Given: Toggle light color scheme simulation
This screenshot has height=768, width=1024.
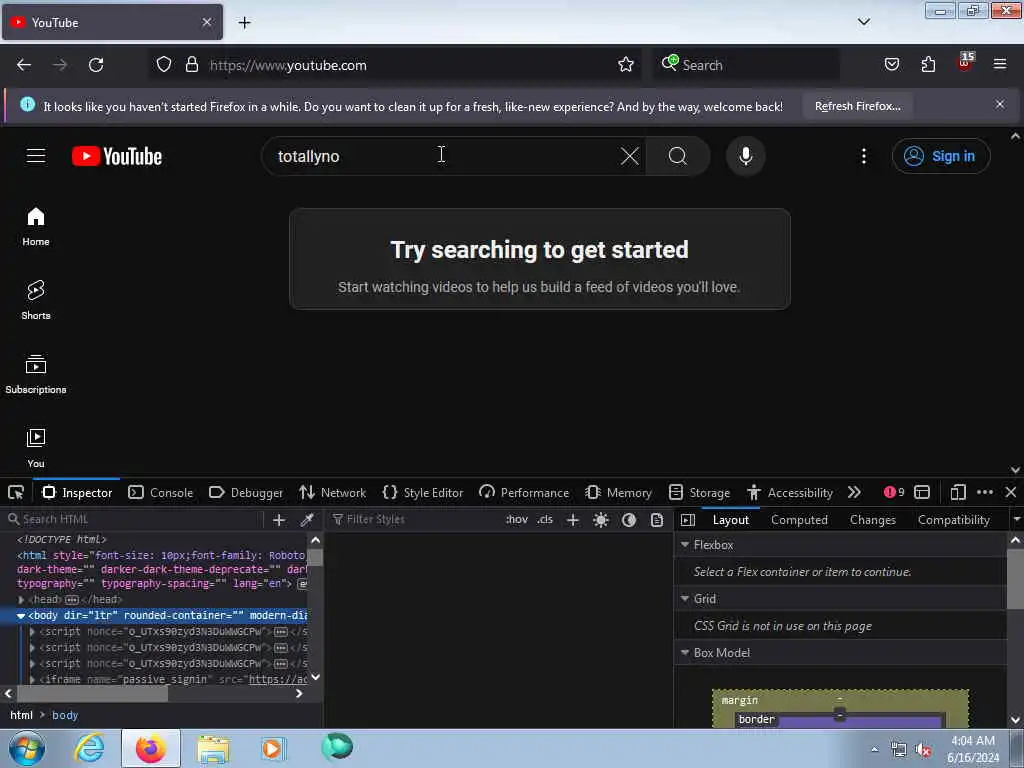Looking at the screenshot, I should pyautogui.click(x=601, y=520).
